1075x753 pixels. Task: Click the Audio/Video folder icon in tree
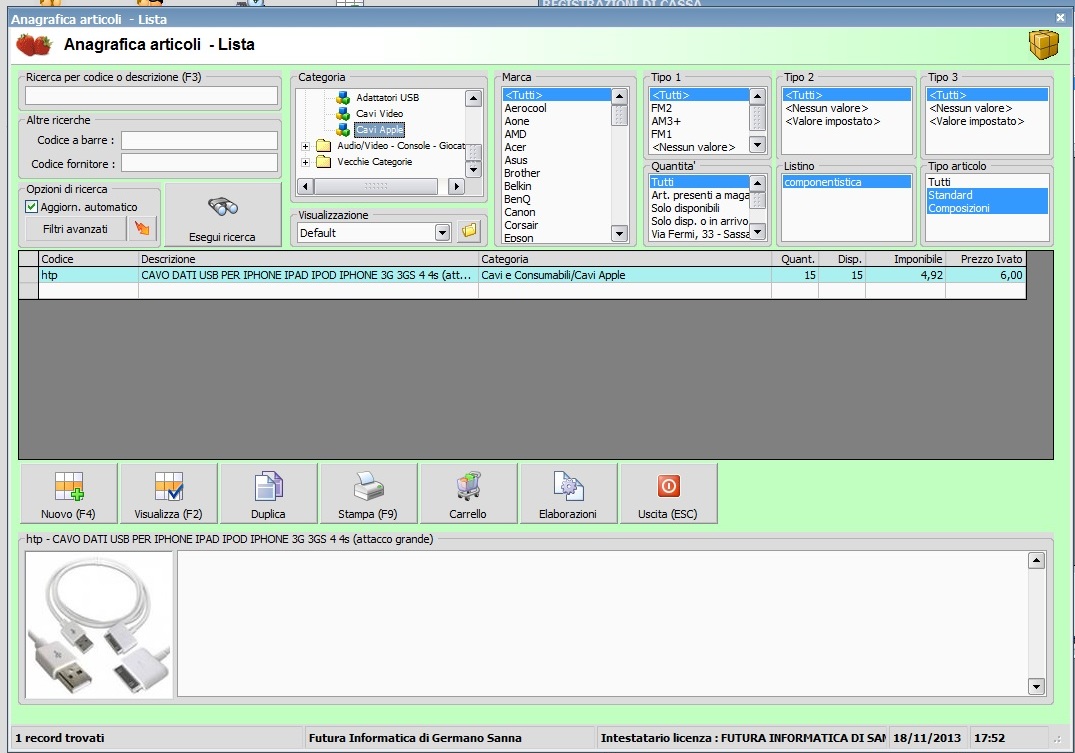[324, 145]
